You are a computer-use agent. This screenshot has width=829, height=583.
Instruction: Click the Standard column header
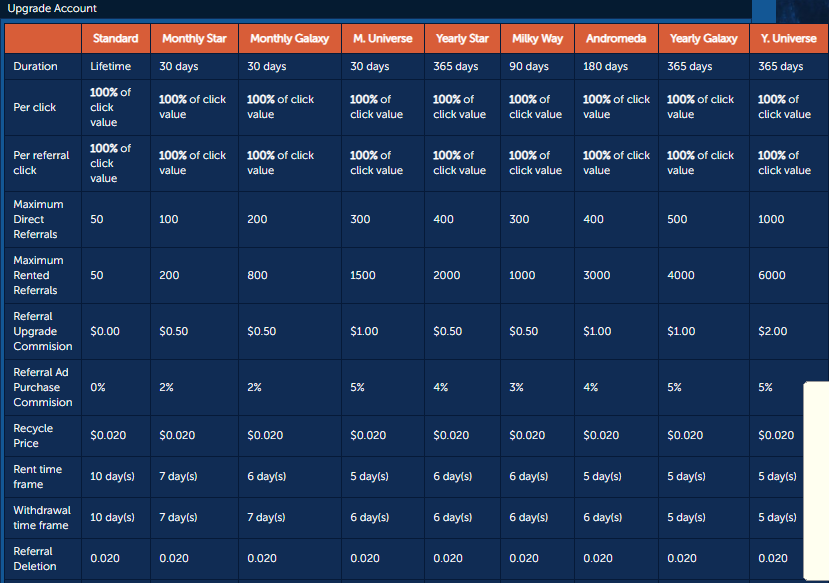click(x=115, y=39)
